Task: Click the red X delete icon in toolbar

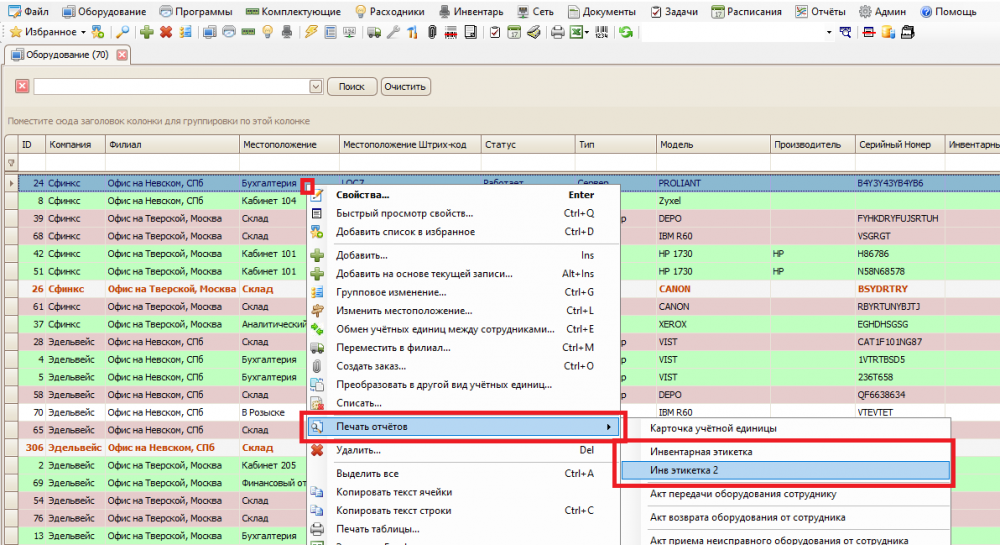Action: click(166, 32)
